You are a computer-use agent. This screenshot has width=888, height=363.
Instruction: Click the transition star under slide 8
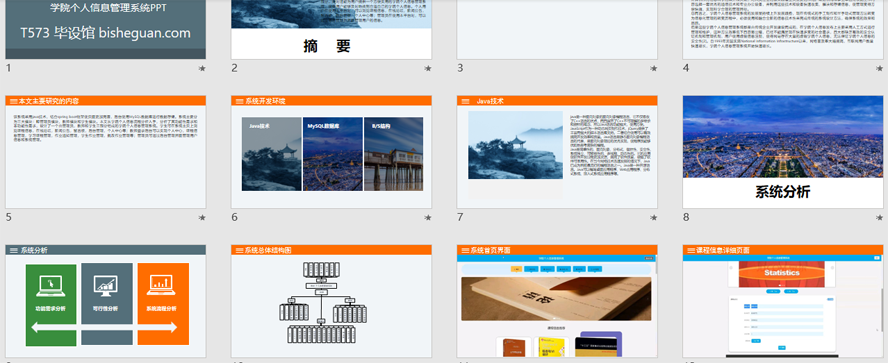tap(880, 217)
